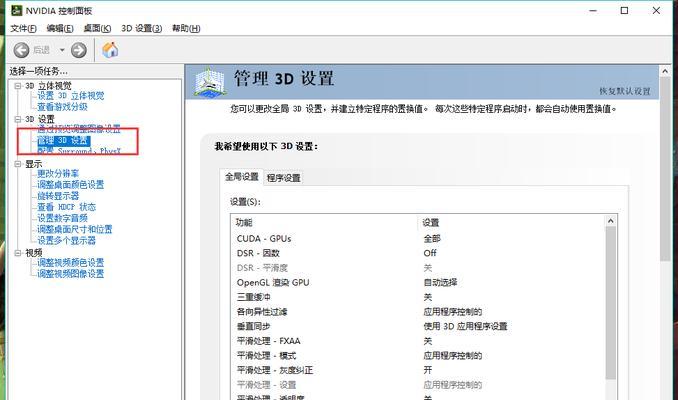Select 管理 3D 设置 in task tree
This screenshot has height=400, width=678.
tap(64, 140)
